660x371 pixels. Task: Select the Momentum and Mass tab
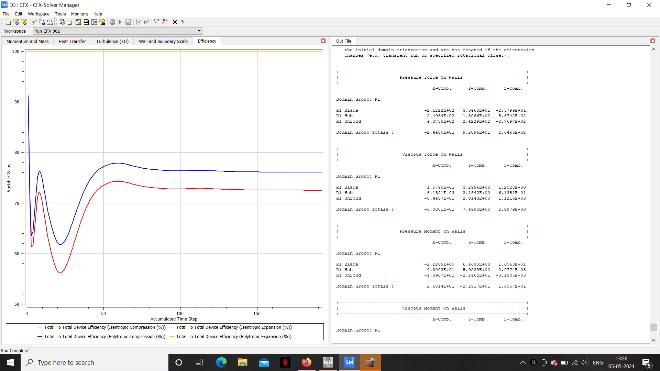(x=27, y=41)
